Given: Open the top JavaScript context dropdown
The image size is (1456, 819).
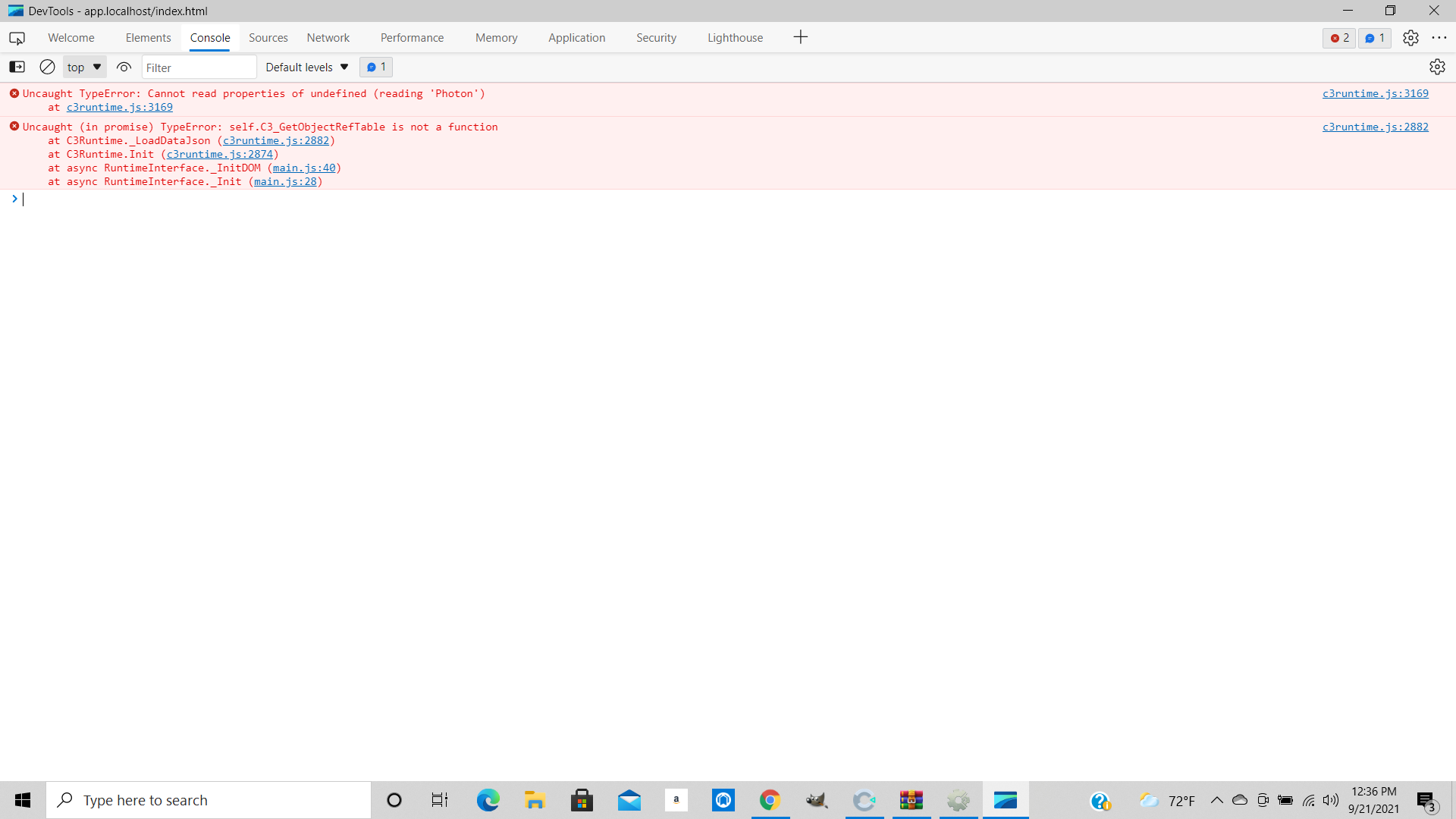Looking at the screenshot, I should 84,67.
